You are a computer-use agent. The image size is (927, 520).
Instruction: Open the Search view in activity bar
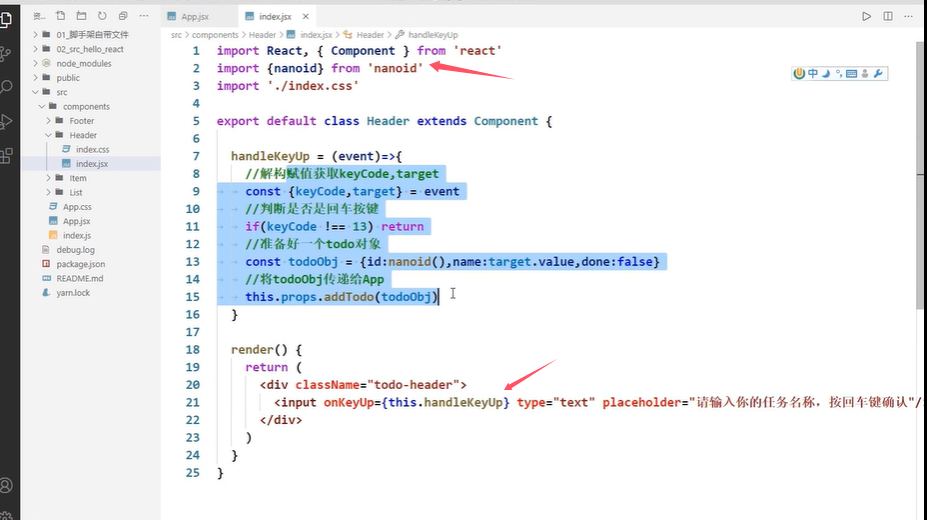click(6, 87)
